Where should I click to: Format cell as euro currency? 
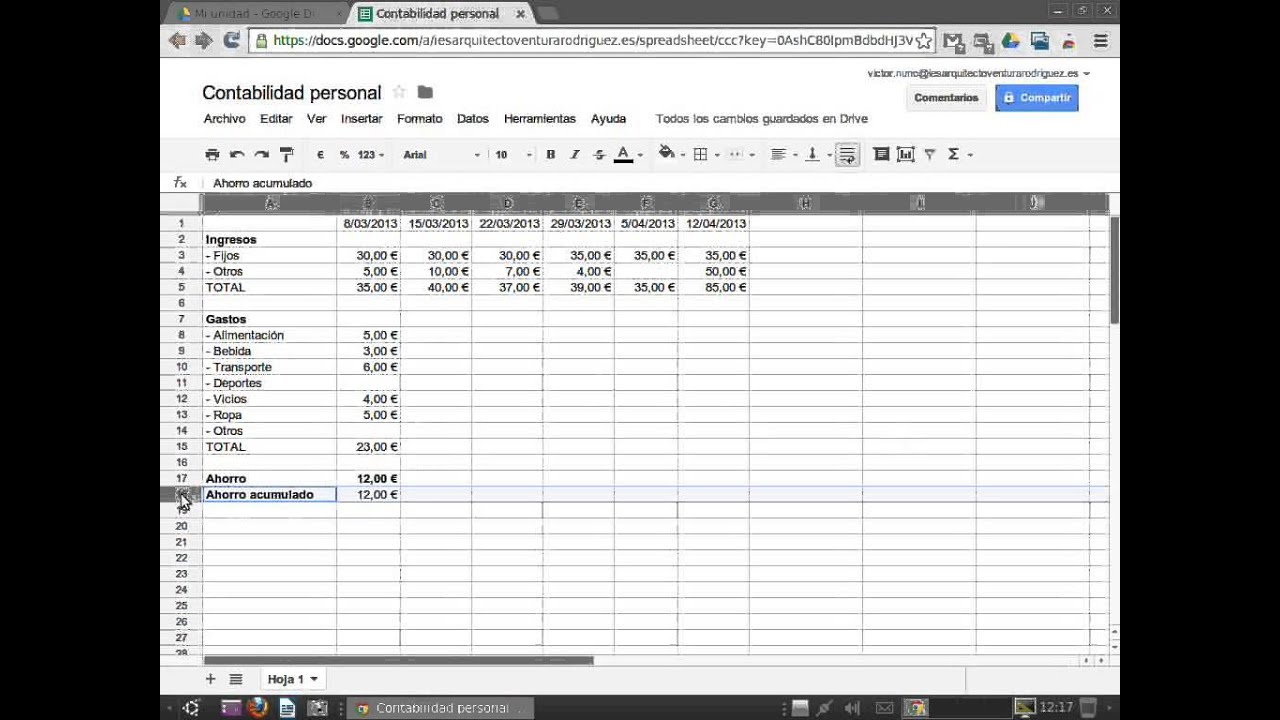(320, 154)
